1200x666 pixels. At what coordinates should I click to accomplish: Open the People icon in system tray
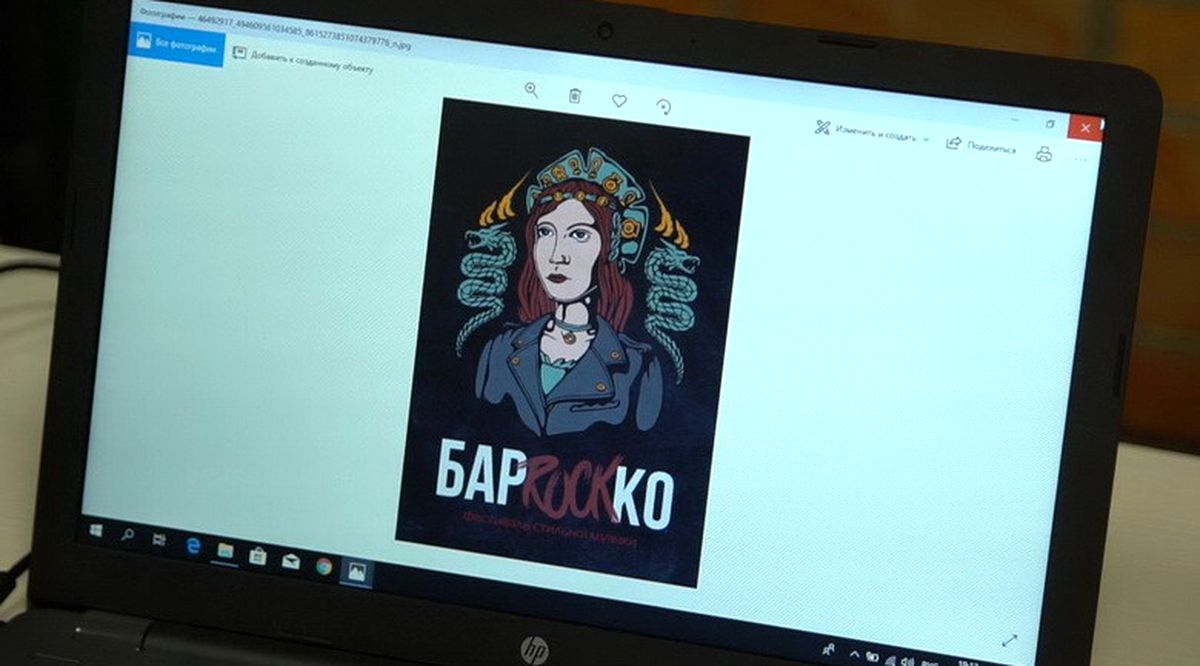(829, 649)
